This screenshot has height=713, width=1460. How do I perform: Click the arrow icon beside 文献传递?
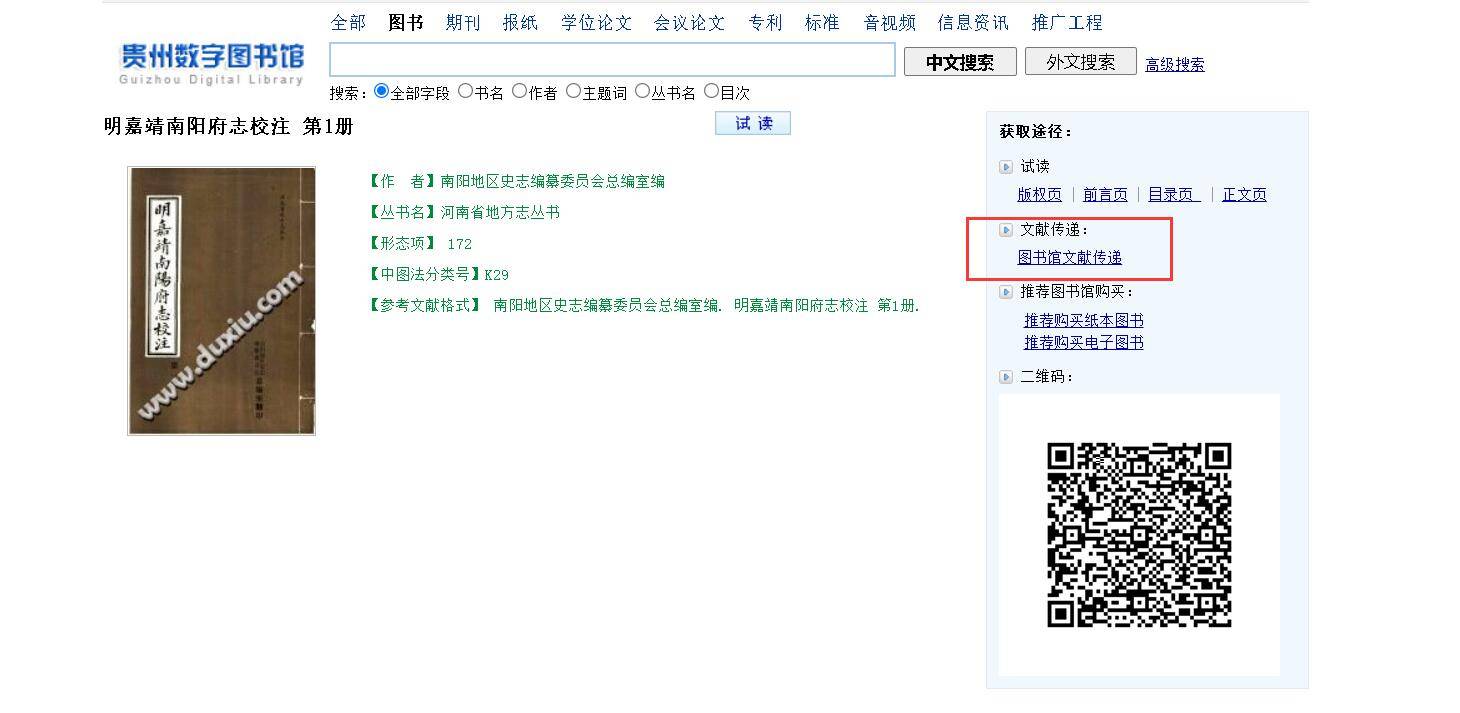coord(1006,229)
